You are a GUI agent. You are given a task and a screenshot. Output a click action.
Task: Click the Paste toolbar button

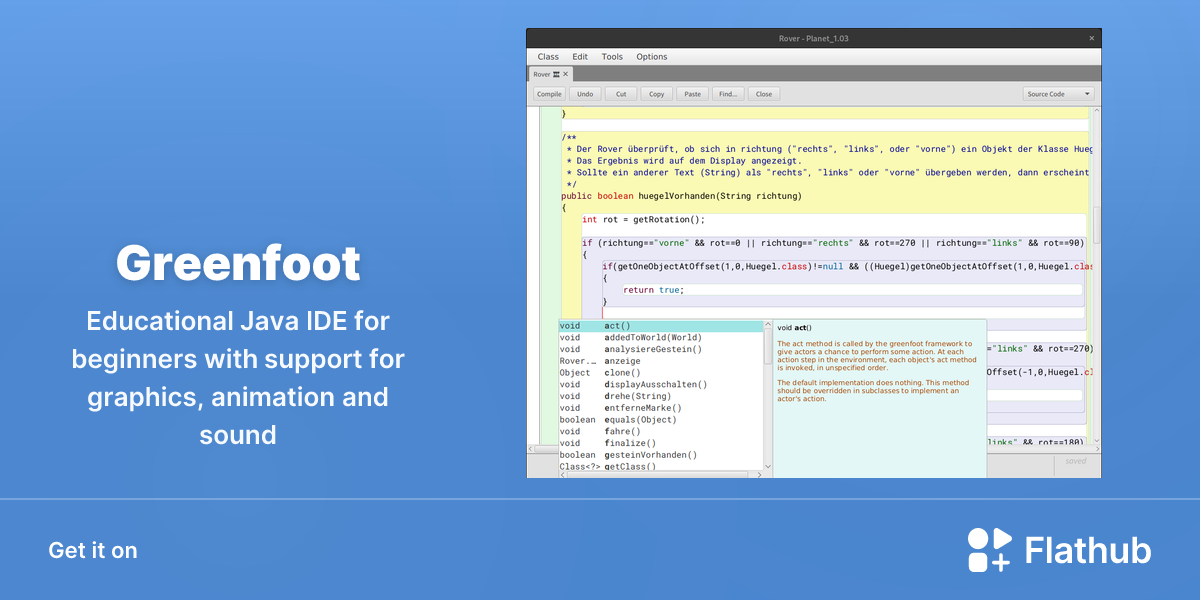(692, 94)
